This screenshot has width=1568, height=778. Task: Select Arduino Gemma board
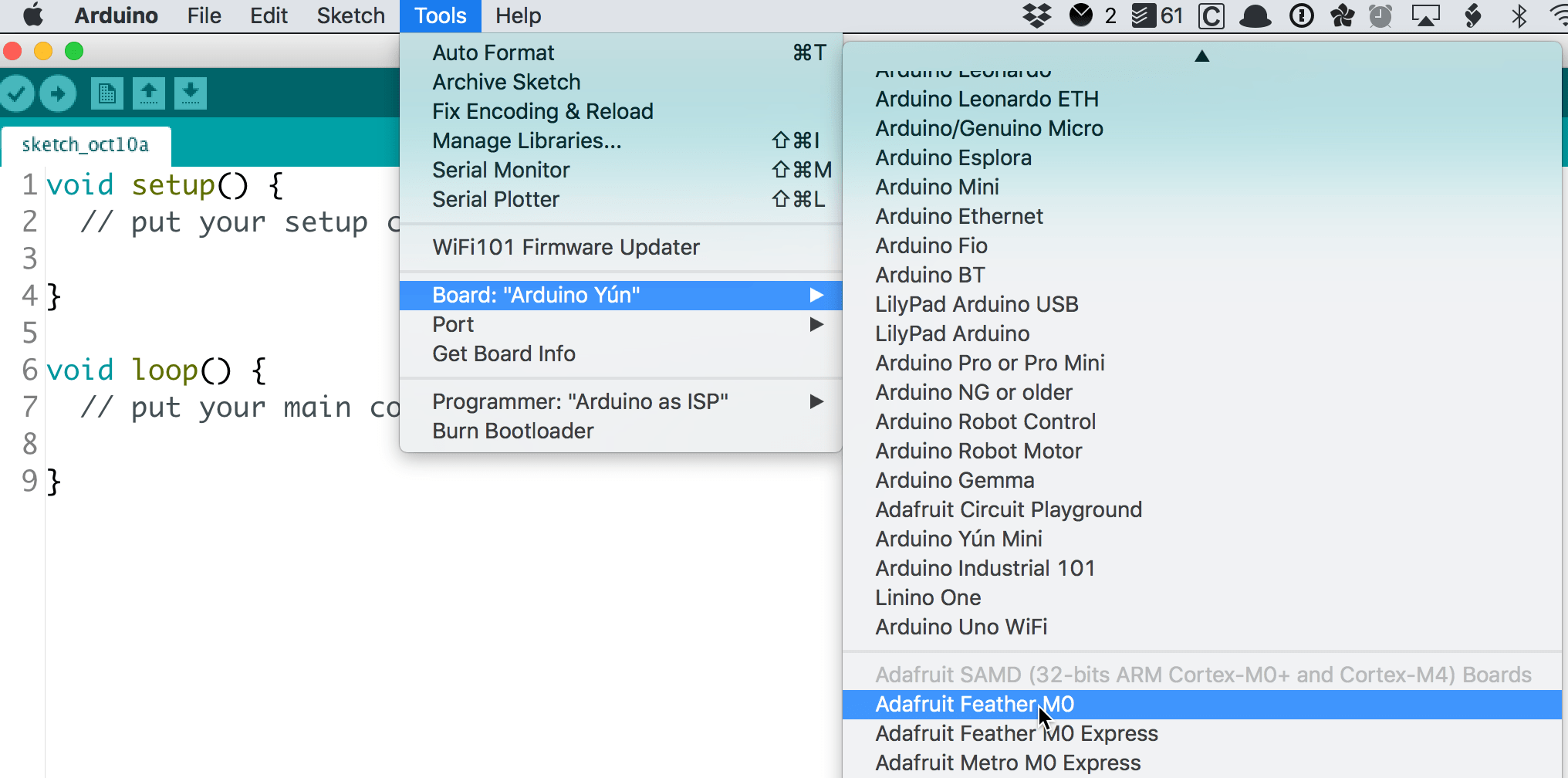(1202, 480)
